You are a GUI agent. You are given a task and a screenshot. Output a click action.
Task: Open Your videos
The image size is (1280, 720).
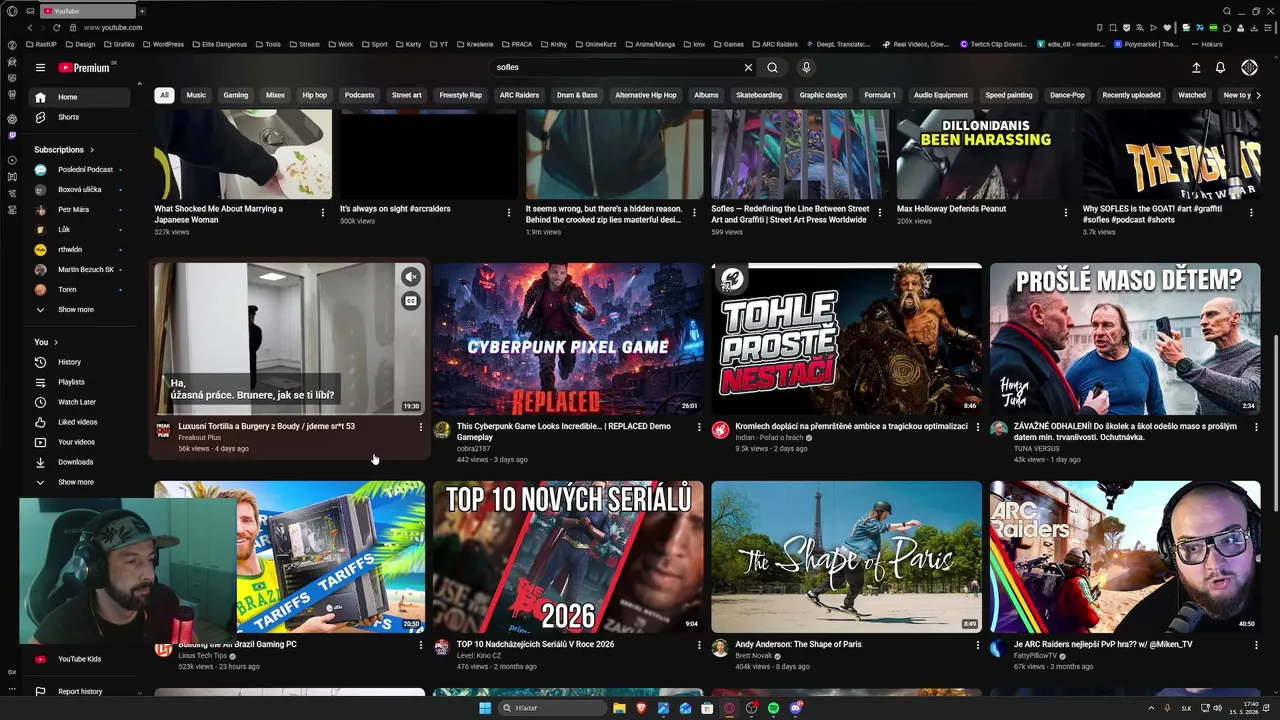(x=80, y=442)
